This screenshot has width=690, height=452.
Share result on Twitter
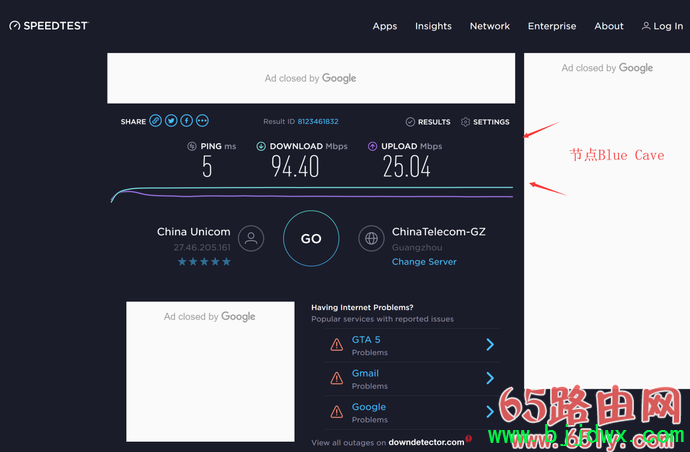(171, 121)
